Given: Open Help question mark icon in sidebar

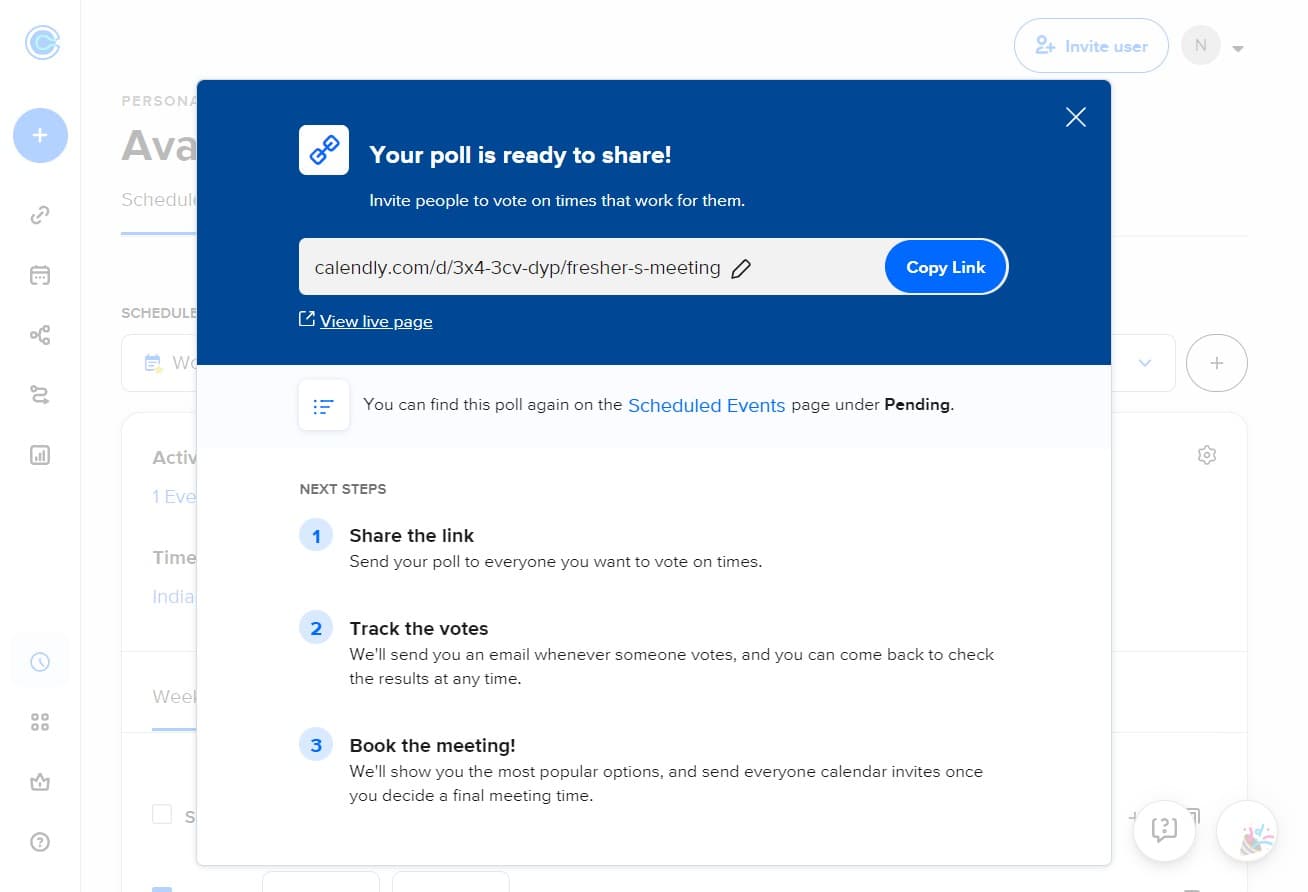Looking at the screenshot, I should tap(40, 842).
